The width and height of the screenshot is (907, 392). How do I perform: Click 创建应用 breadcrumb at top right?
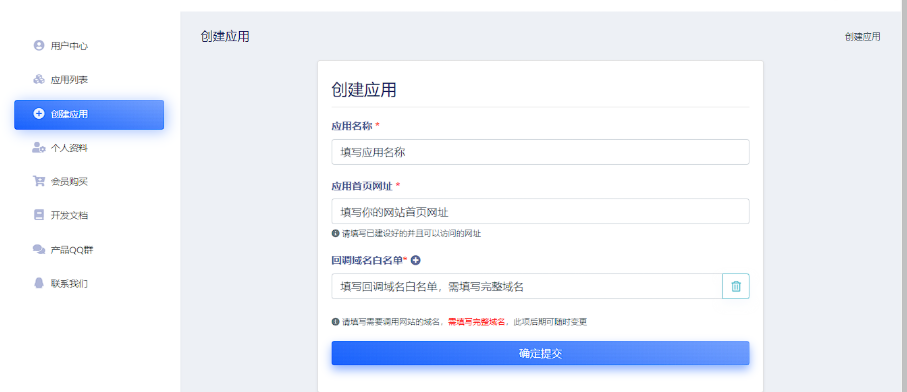862,36
